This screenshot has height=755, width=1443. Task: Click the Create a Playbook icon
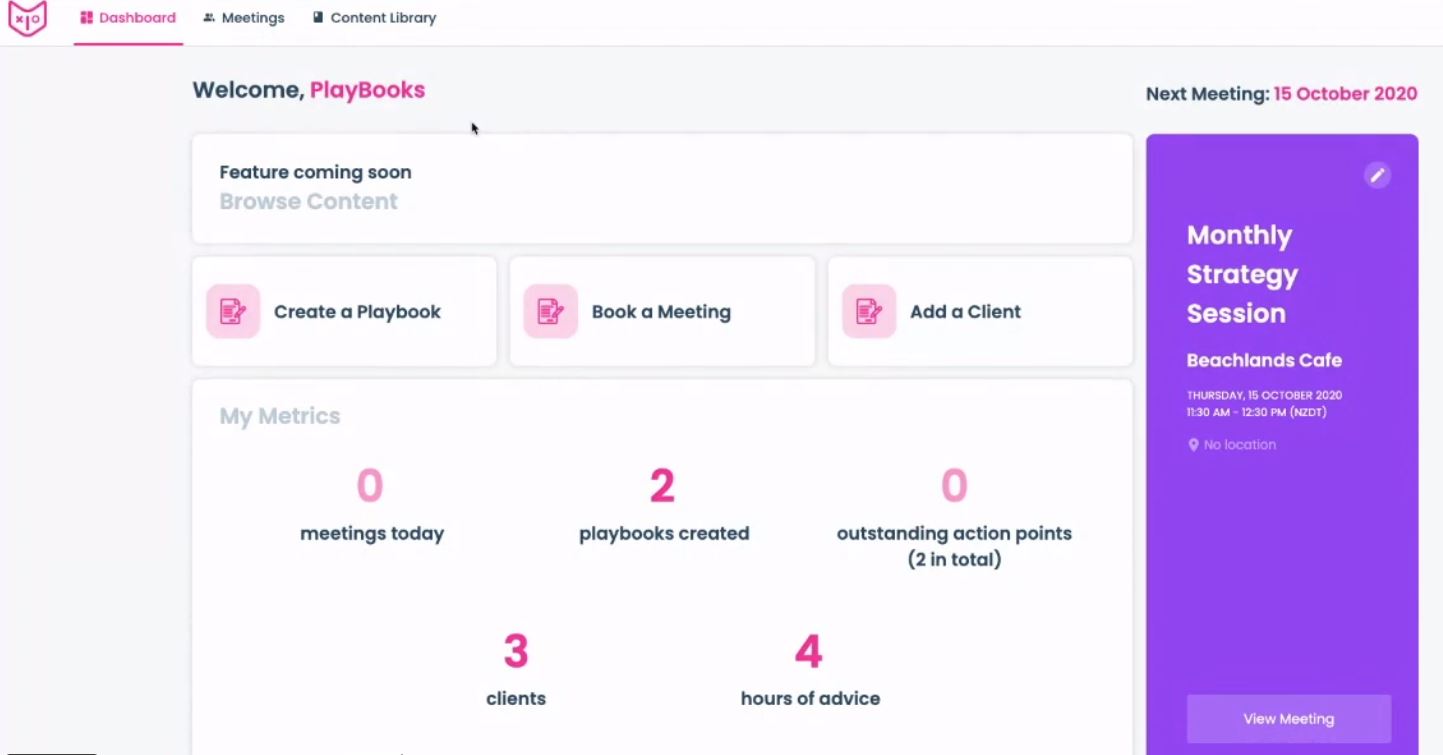(x=233, y=311)
